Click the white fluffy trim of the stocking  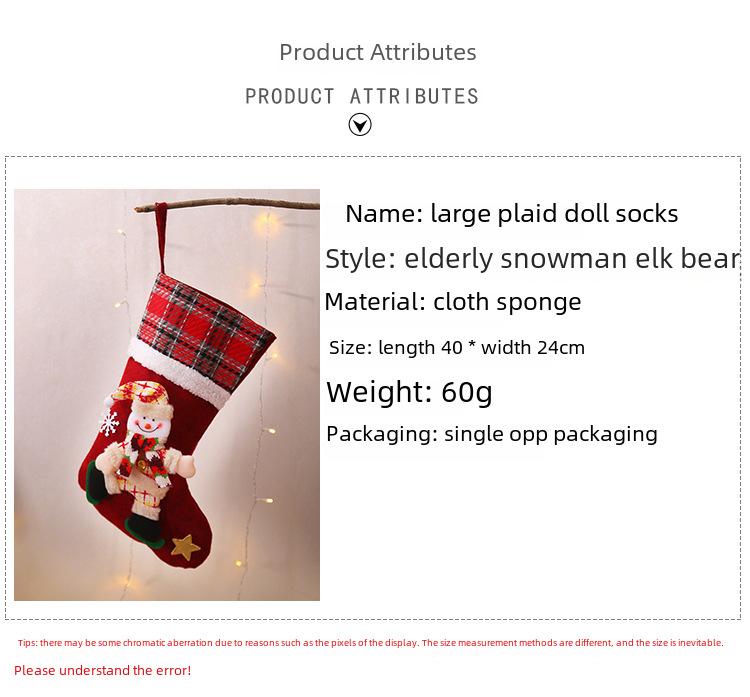coord(179,371)
